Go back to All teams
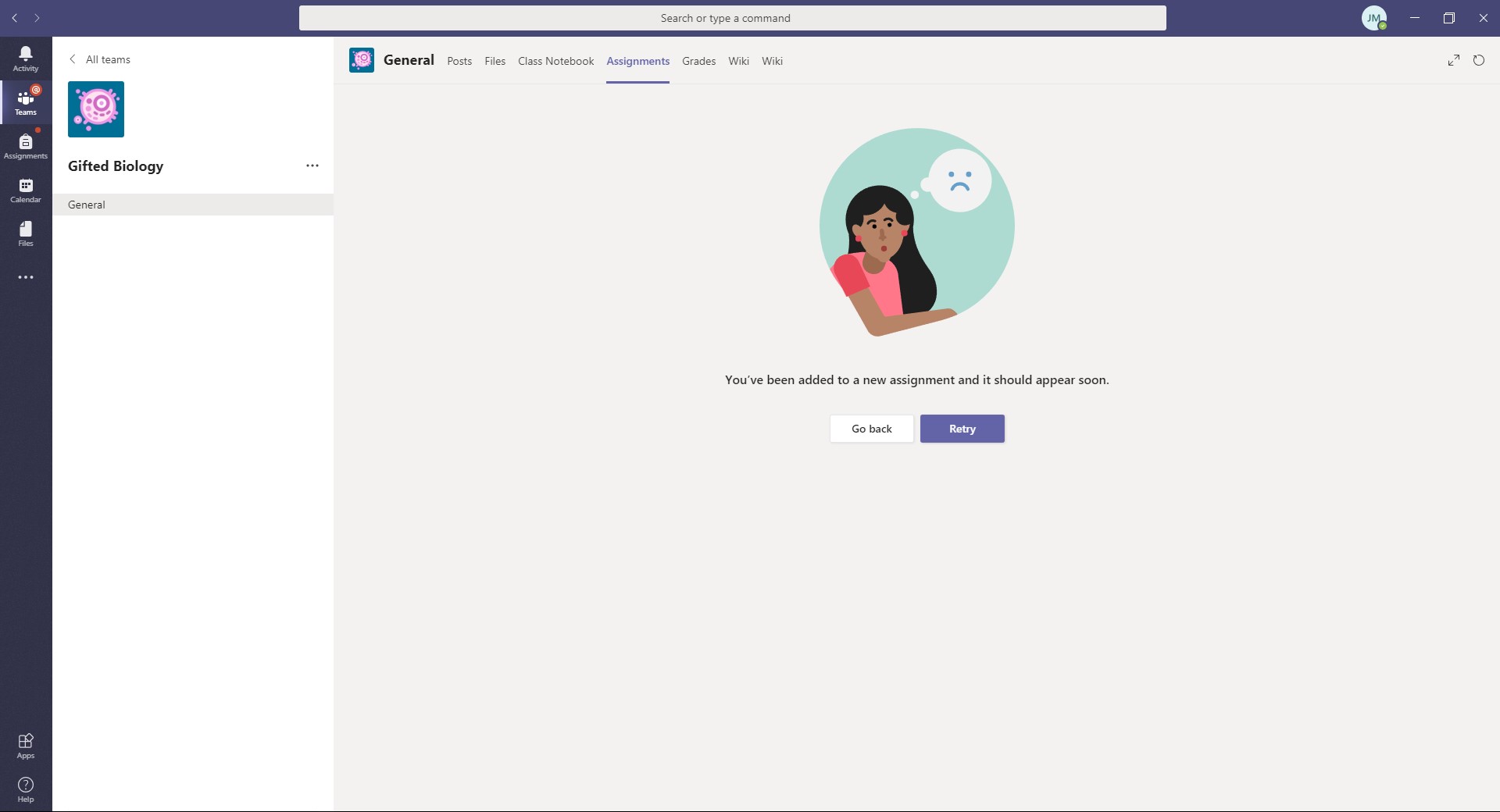The height and width of the screenshot is (812, 1500). click(99, 59)
